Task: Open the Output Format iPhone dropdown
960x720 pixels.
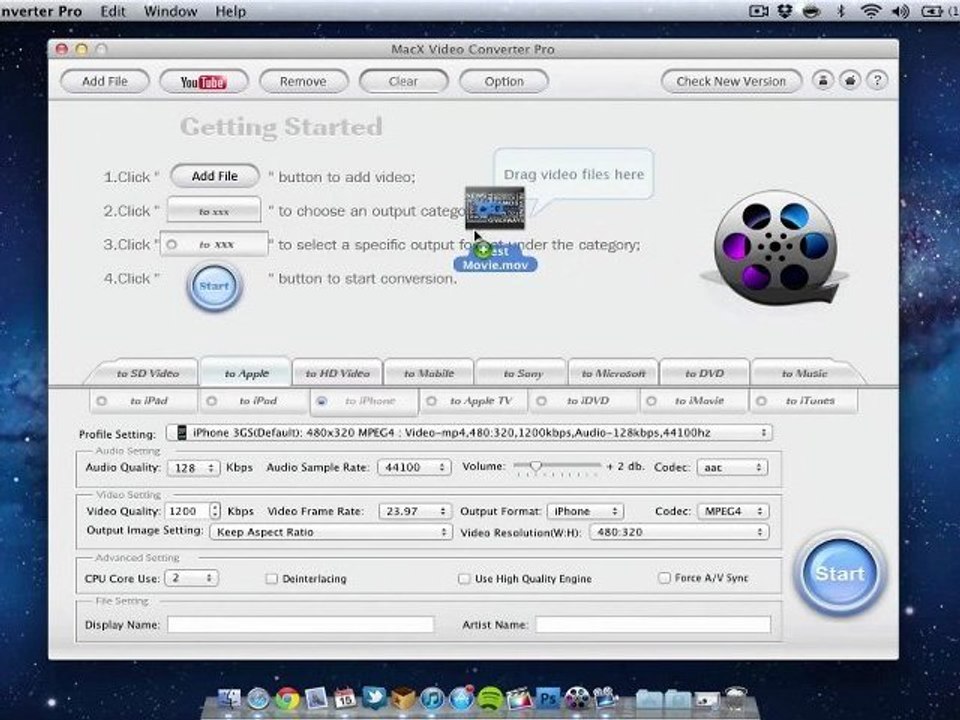Action: click(585, 511)
